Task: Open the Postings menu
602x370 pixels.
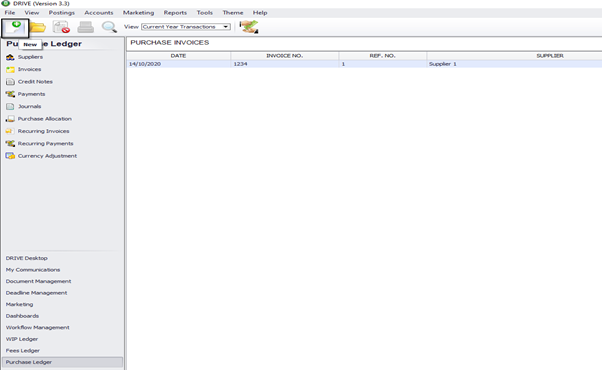Action: 61,13
